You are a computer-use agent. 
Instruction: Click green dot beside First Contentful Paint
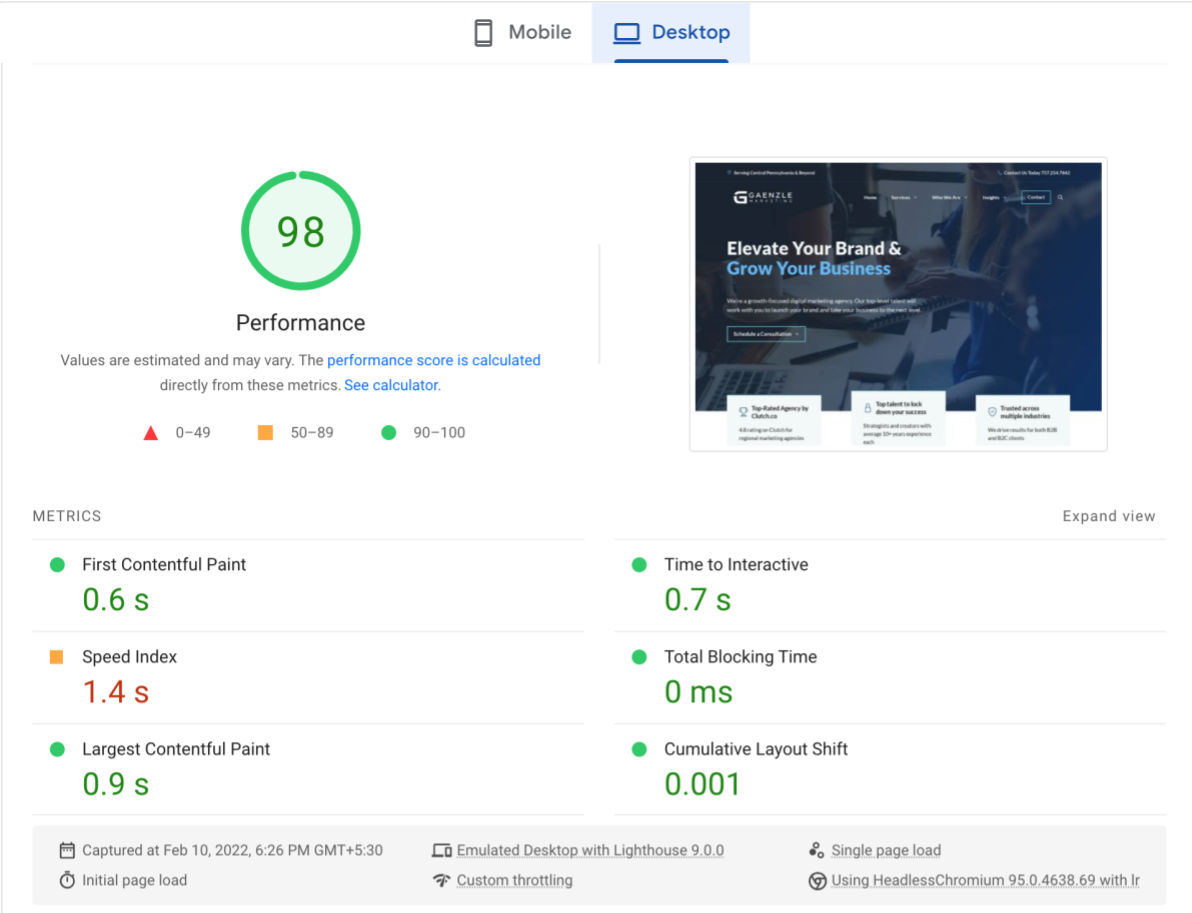coord(57,565)
